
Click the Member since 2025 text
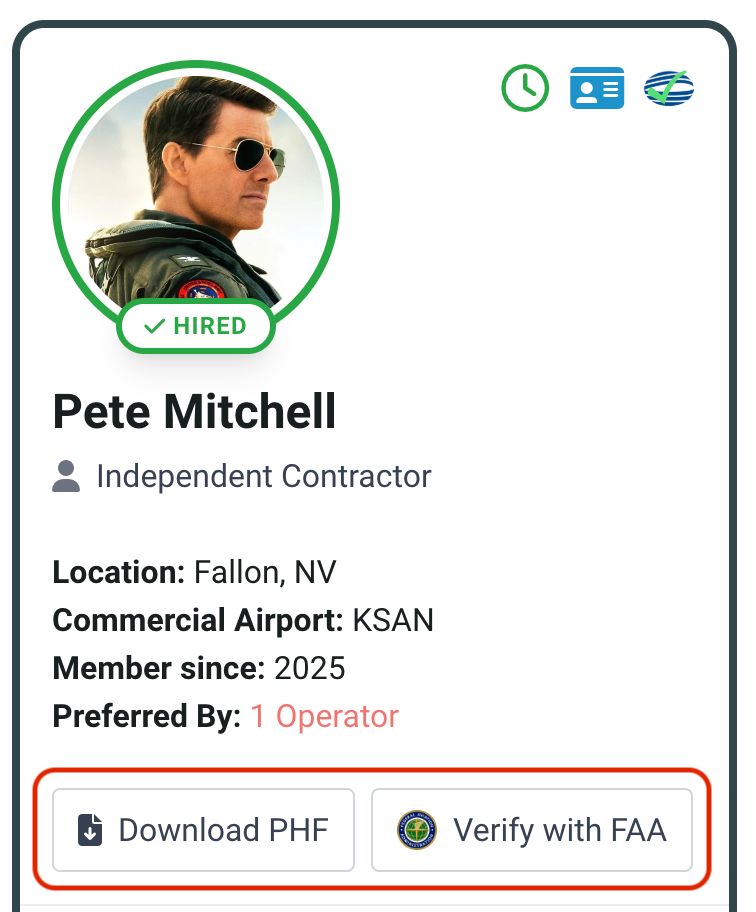point(199,668)
